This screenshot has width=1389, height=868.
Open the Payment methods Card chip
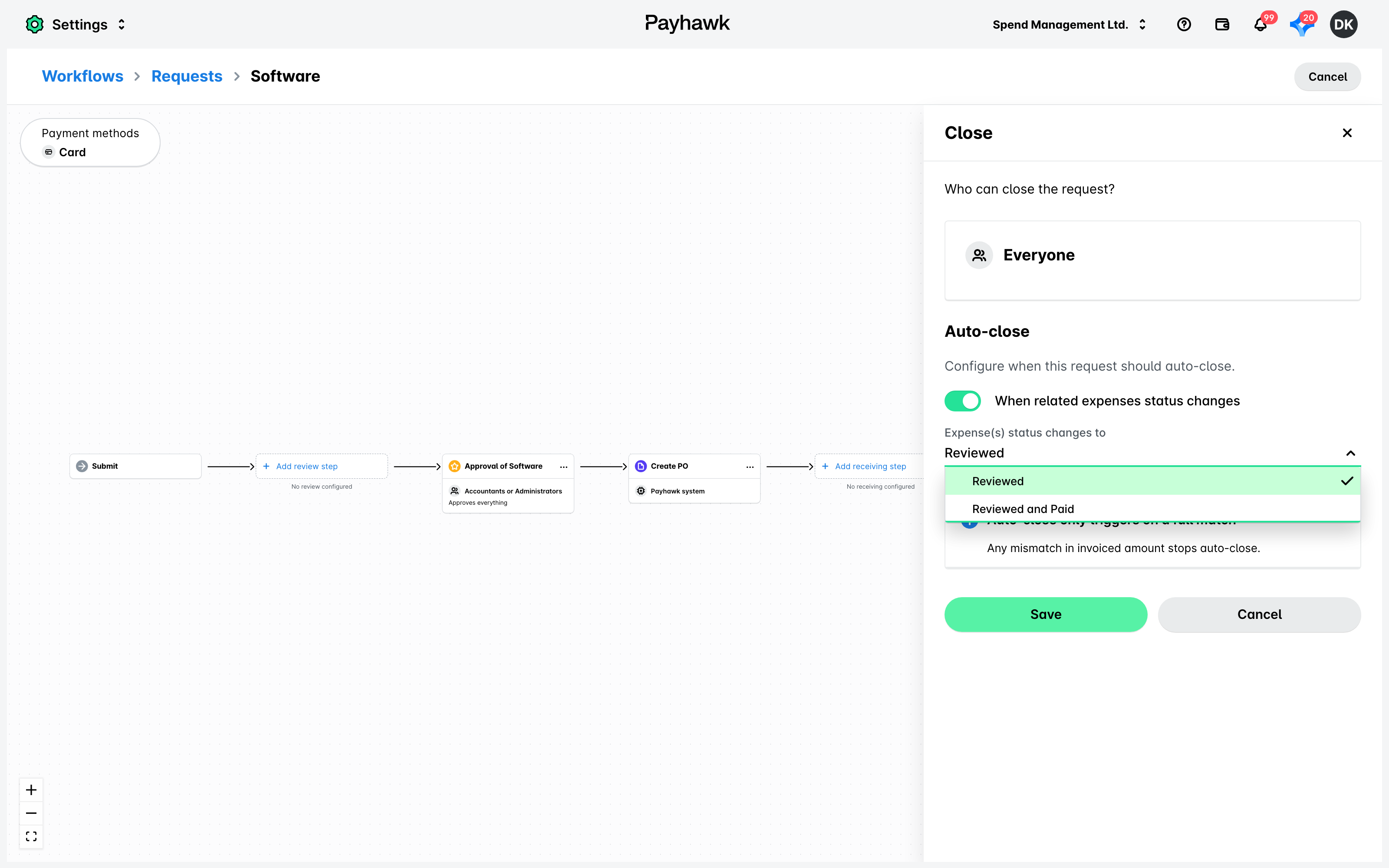[90, 142]
